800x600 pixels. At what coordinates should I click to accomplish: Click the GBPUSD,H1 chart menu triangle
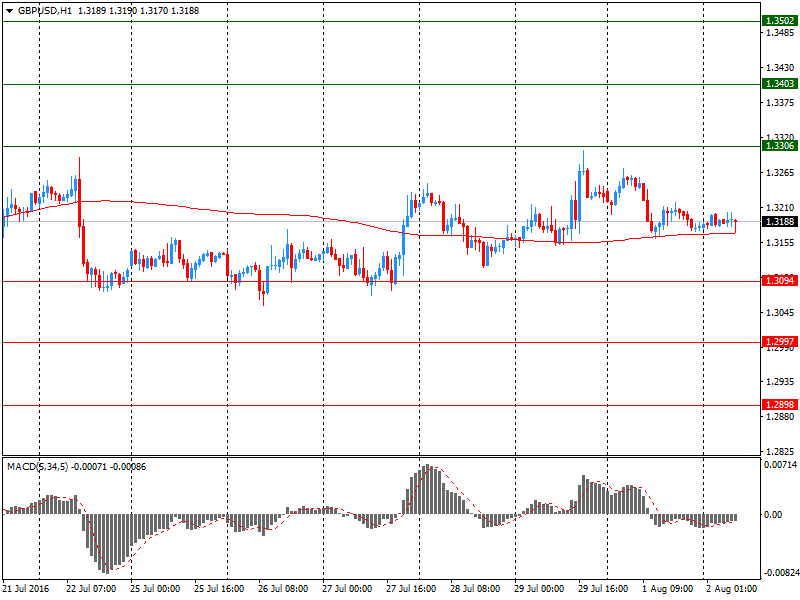tap(9, 11)
